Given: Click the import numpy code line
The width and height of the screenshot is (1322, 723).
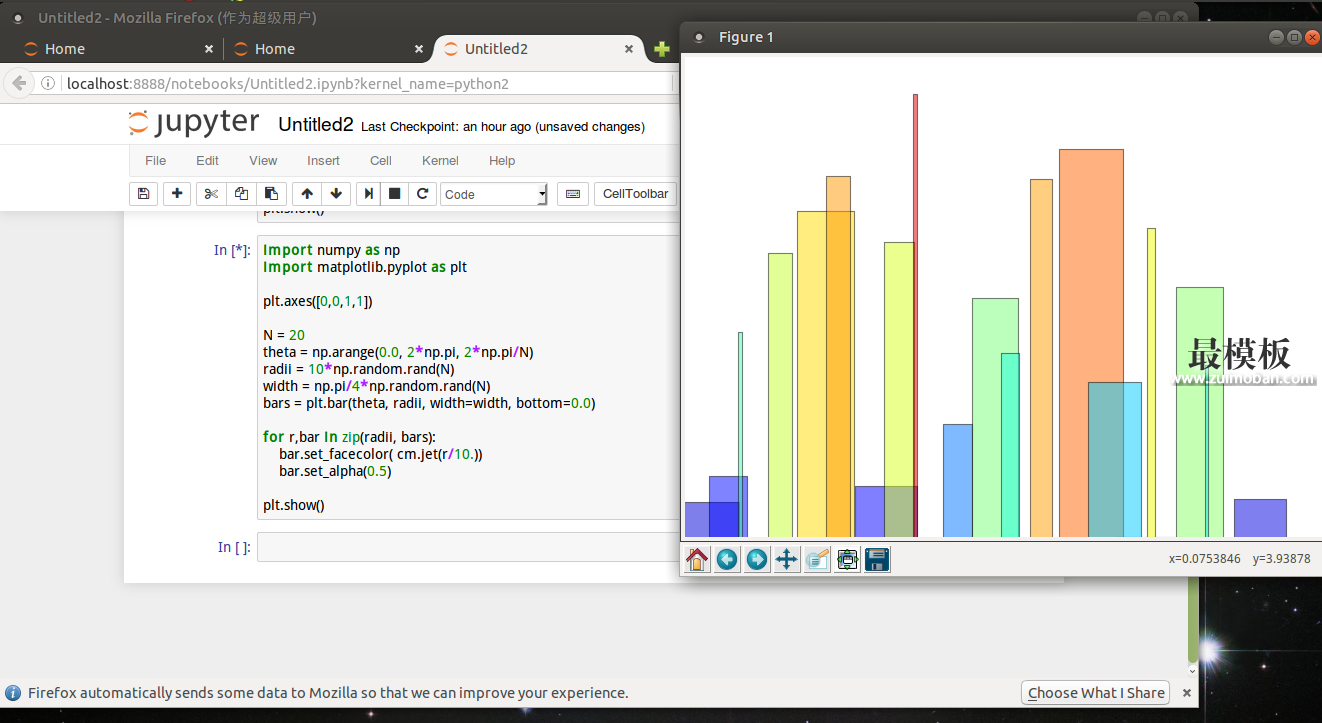Looking at the screenshot, I should [x=331, y=250].
